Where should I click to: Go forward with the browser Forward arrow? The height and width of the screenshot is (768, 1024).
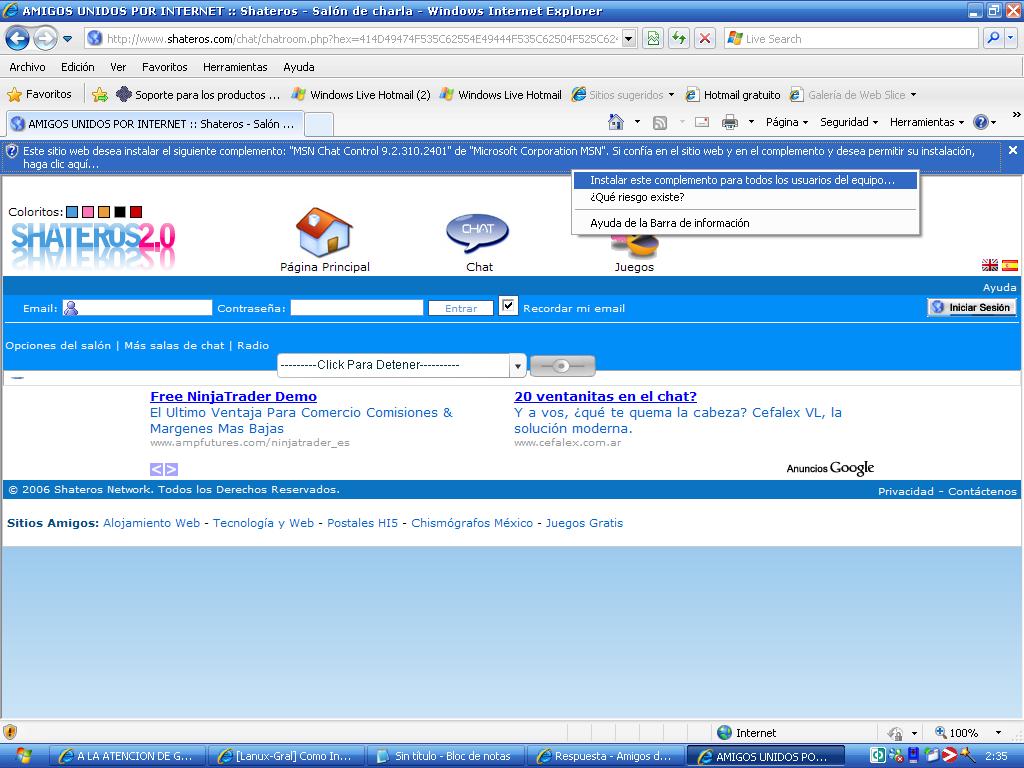click(45, 39)
